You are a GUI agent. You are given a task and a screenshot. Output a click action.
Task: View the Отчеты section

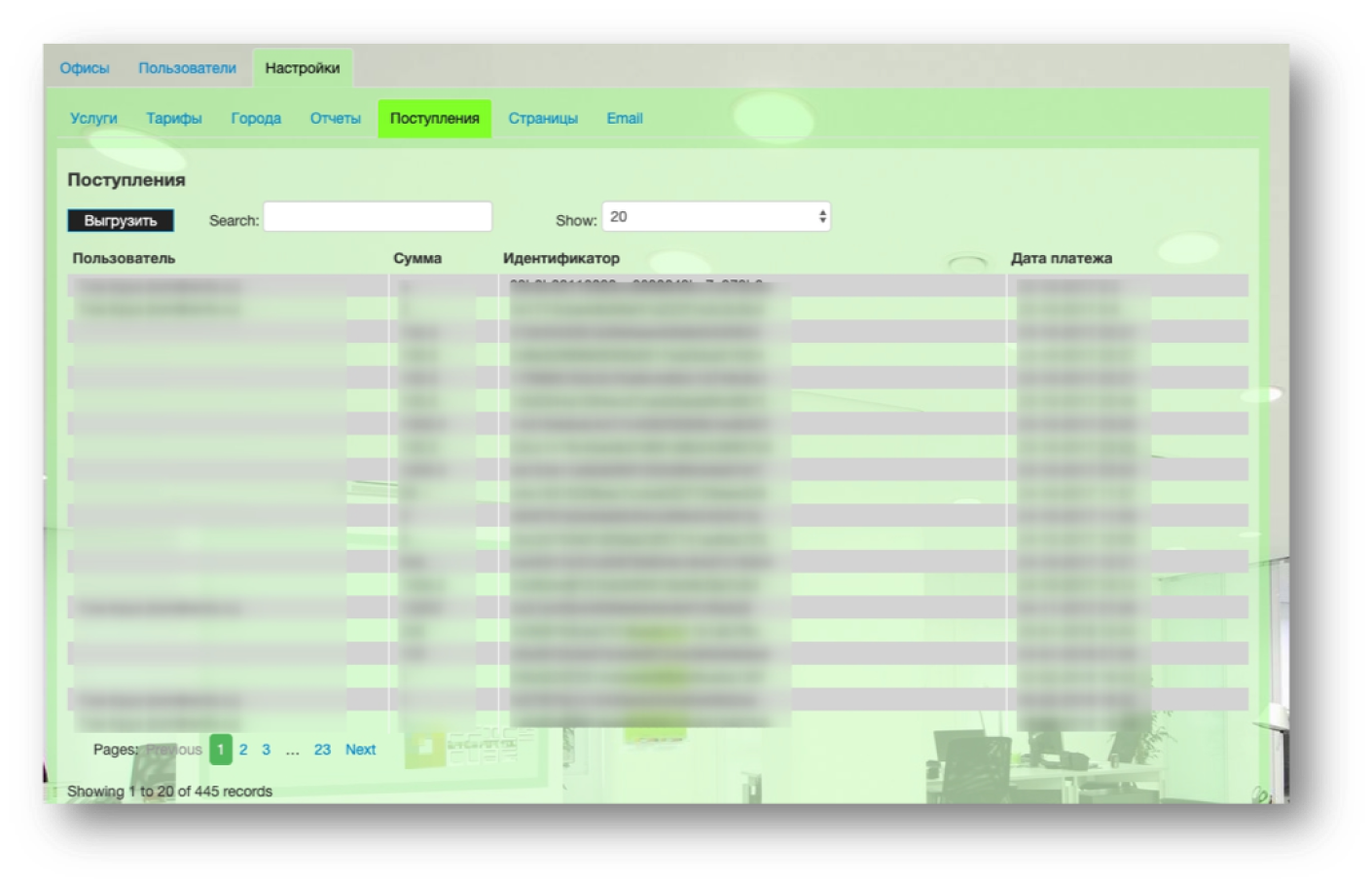click(336, 119)
